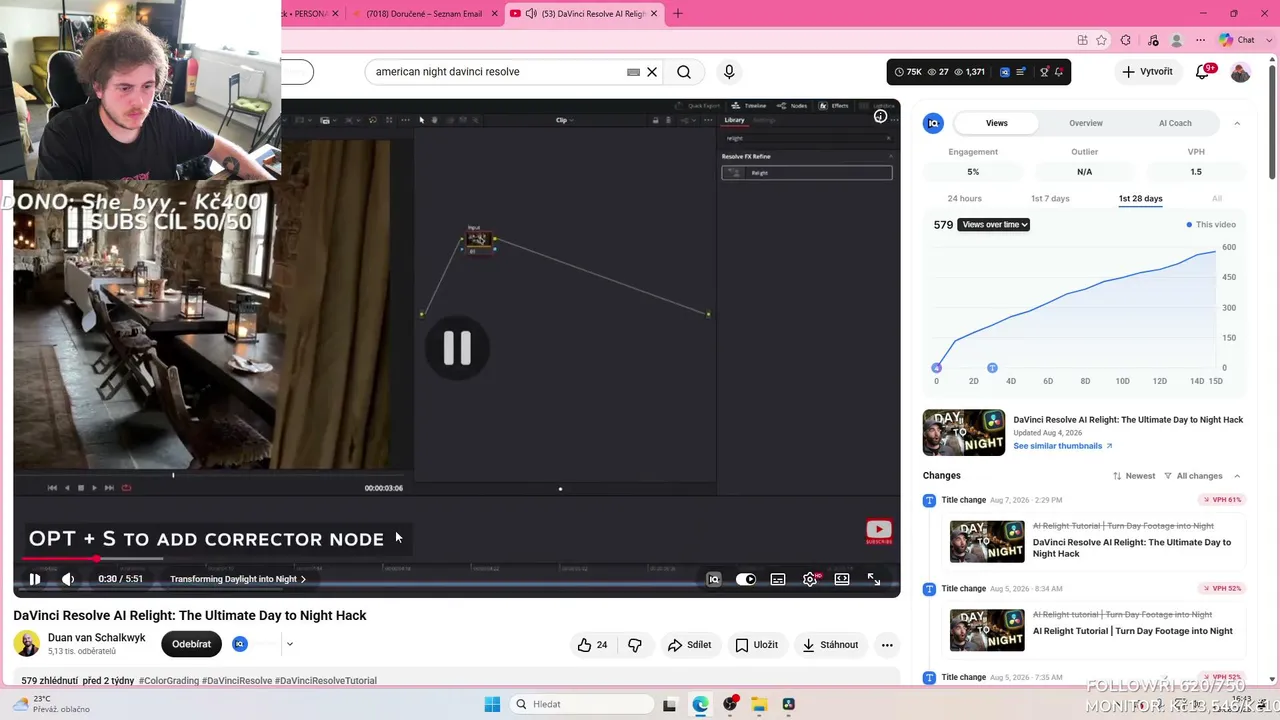Open a new browser tab

click(x=678, y=14)
